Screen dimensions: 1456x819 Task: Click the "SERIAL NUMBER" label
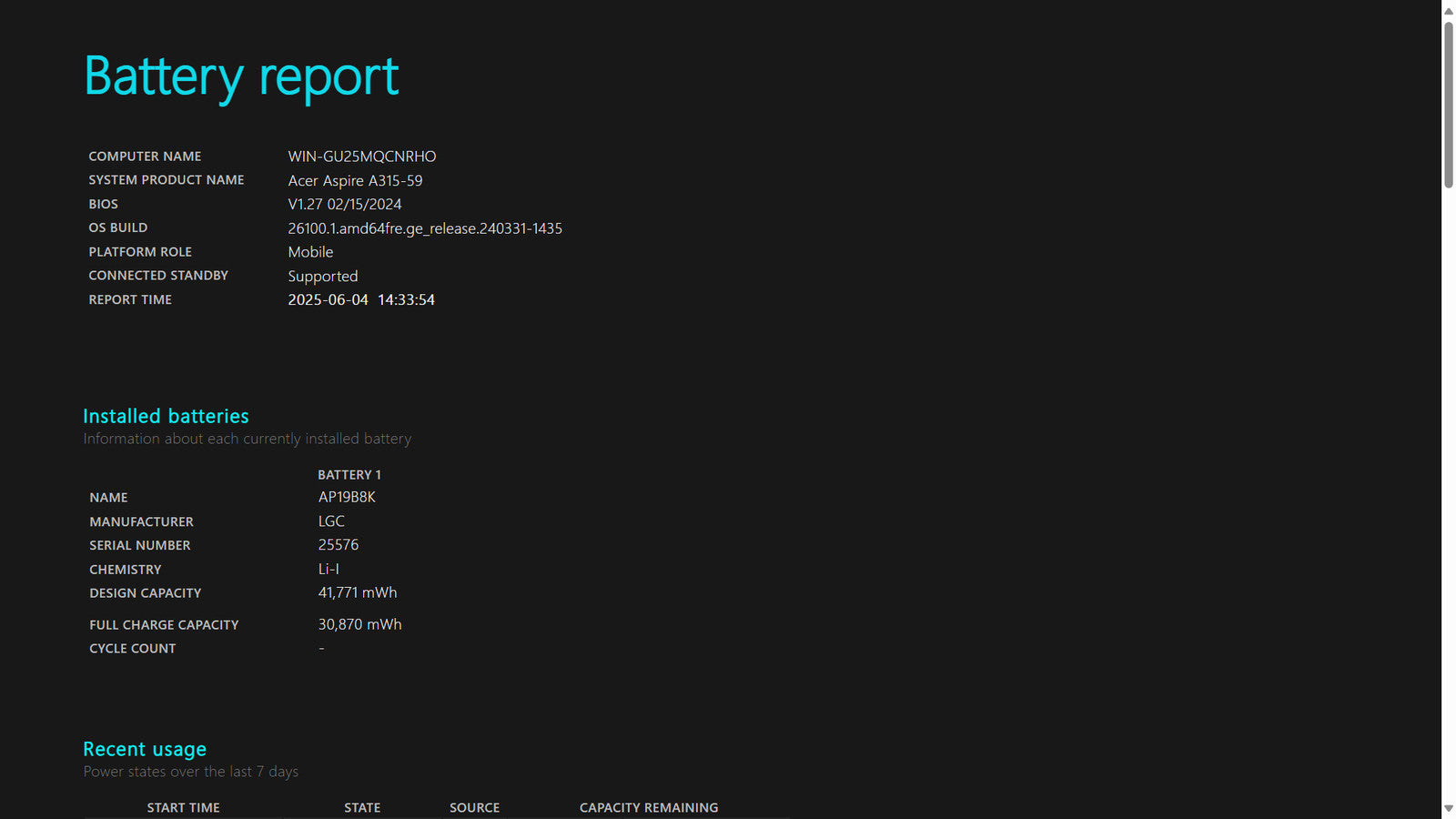coord(140,545)
